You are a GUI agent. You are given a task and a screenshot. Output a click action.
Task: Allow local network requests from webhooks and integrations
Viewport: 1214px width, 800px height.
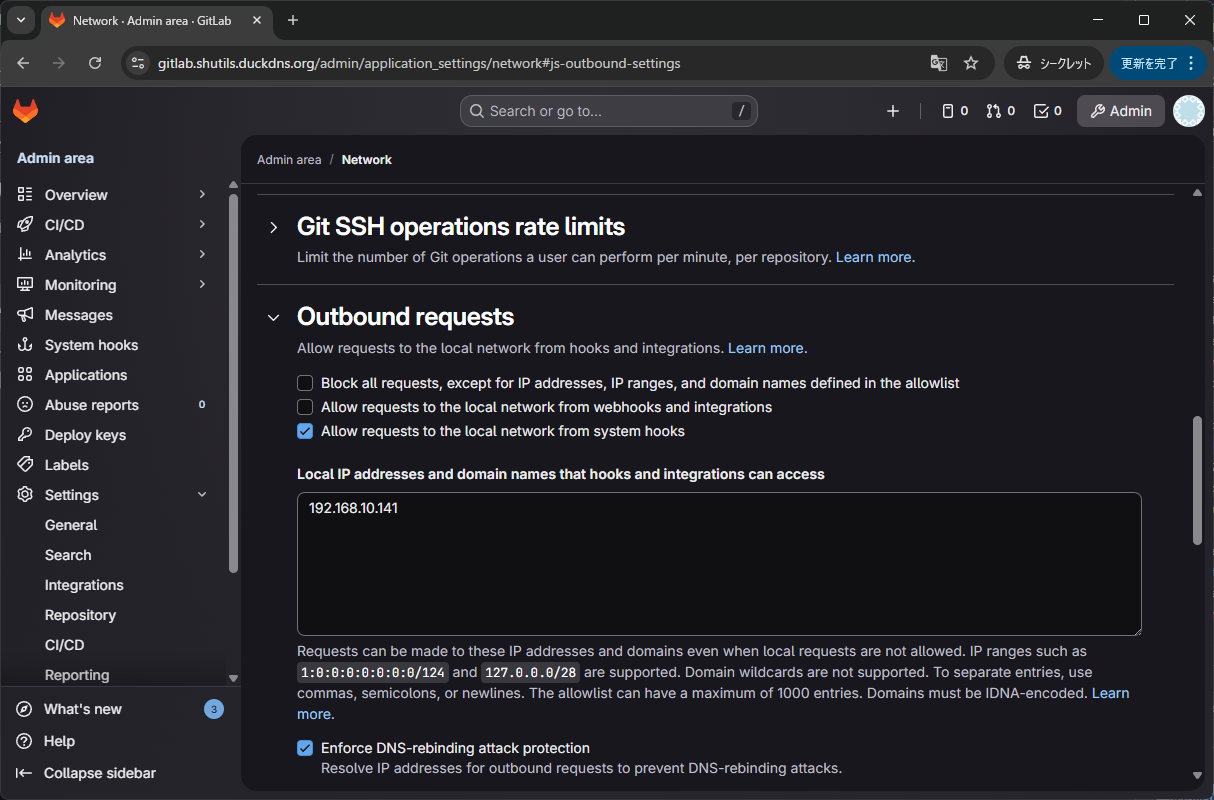tap(305, 407)
